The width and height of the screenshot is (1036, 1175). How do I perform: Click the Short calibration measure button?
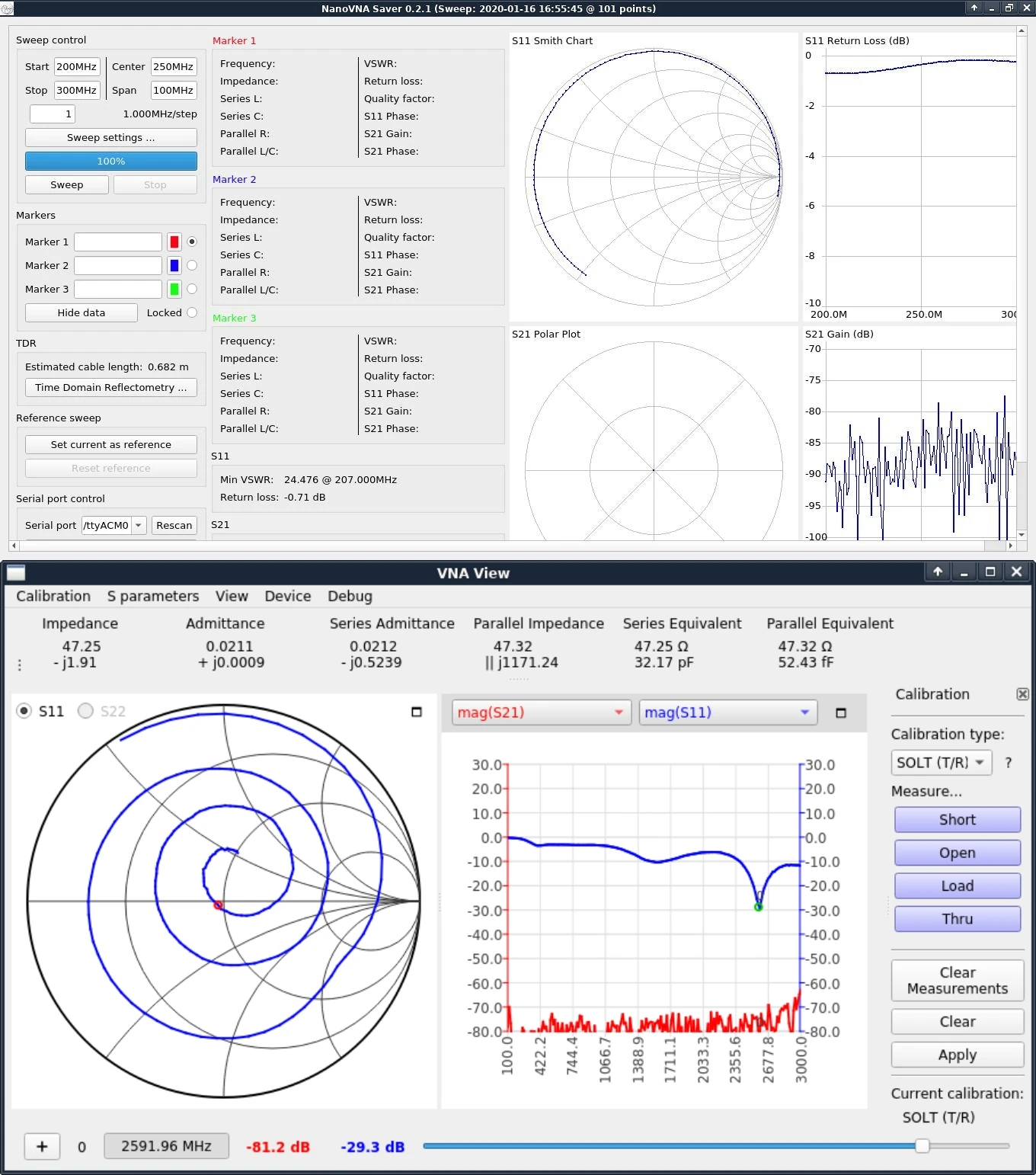click(957, 820)
